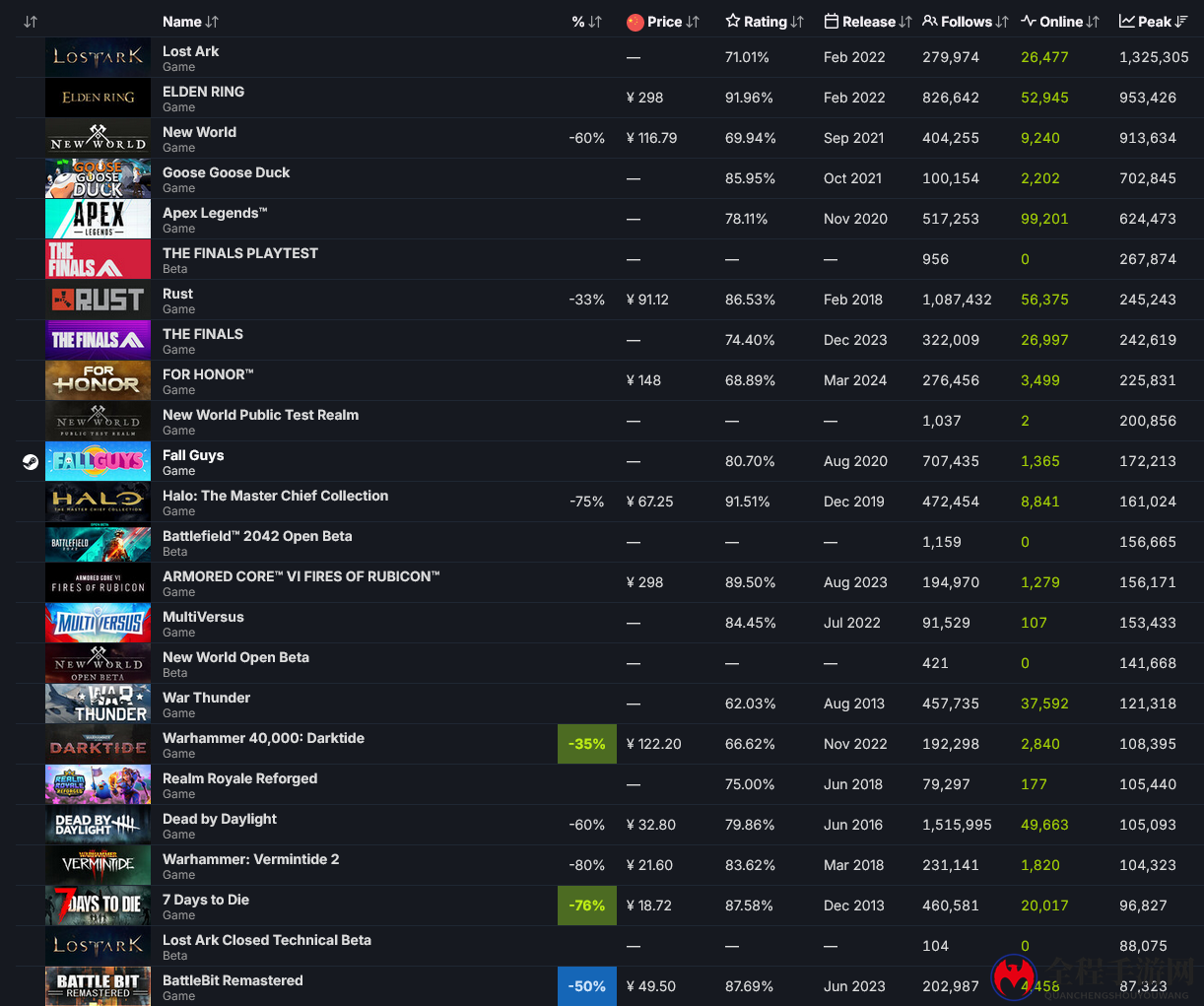Image resolution: width=1204 pixels, height=1006 pixels.
Task: Open THE FINALS PLAYTEST title link
Action: tap(240, 253)
